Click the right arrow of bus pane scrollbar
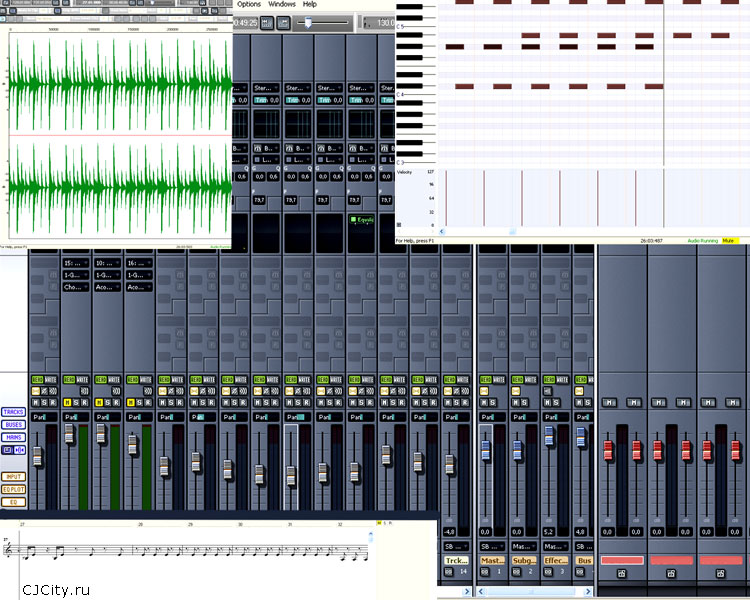This screenshot has height=600, width=750. tap(589, 592)
